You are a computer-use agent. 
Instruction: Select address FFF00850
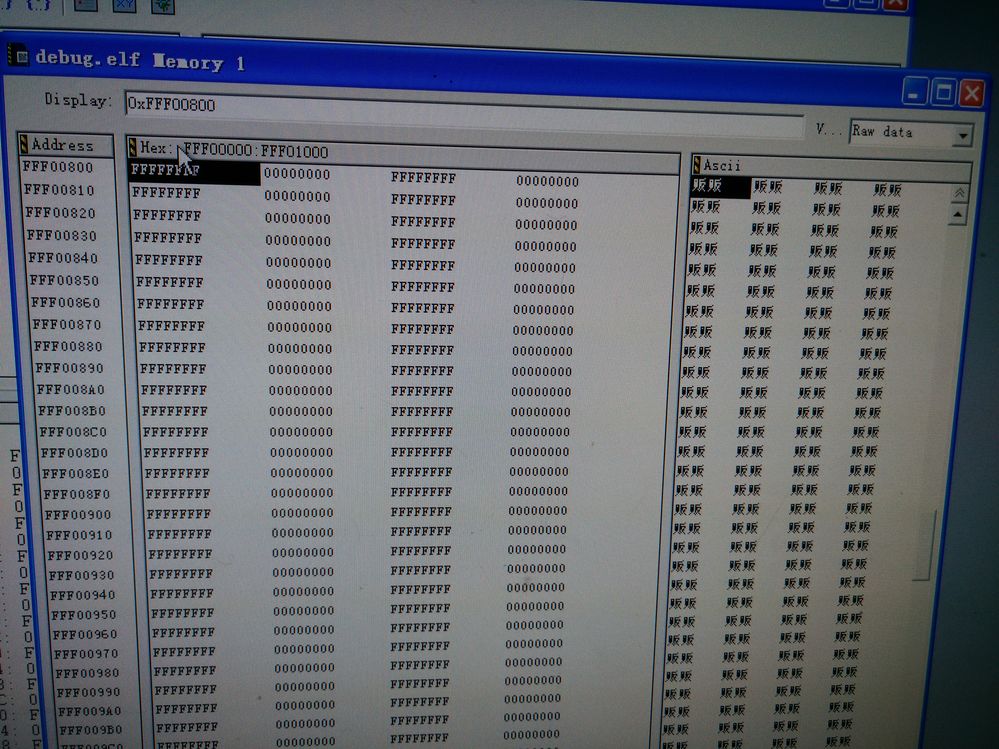64,281
